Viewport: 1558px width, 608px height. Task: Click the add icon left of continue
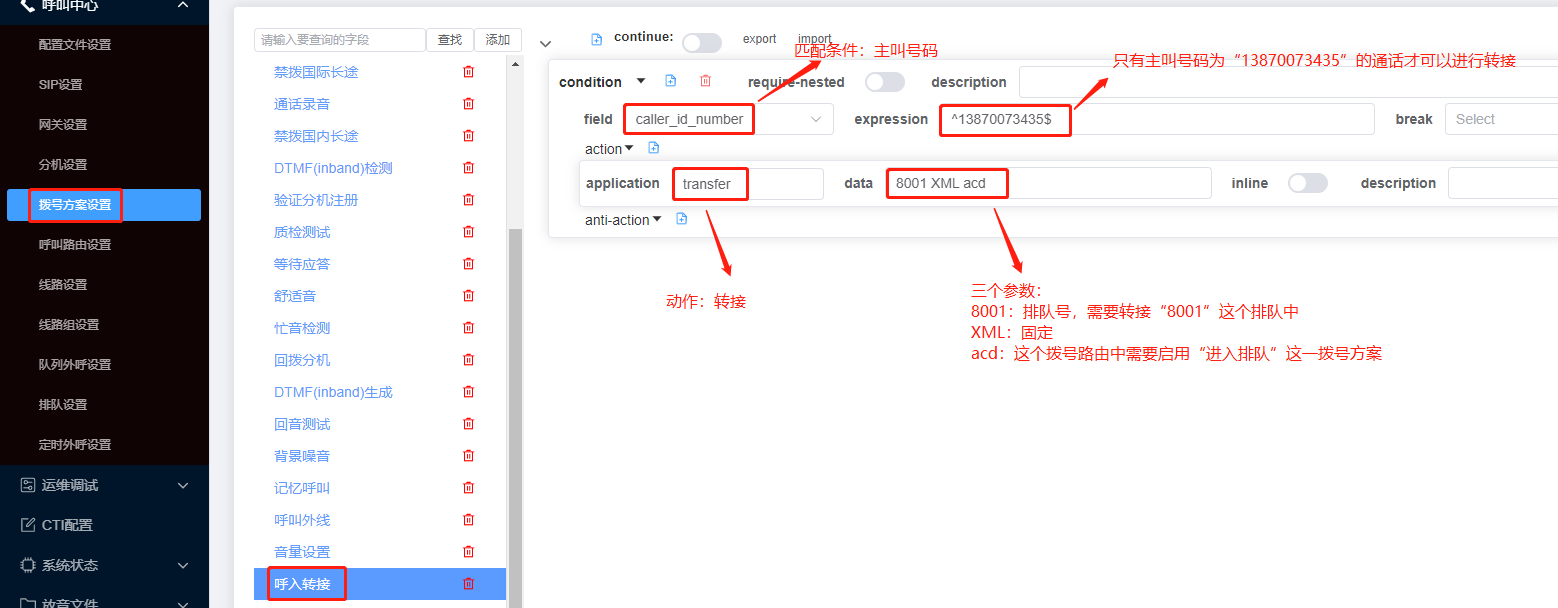[x=597, y=39]
